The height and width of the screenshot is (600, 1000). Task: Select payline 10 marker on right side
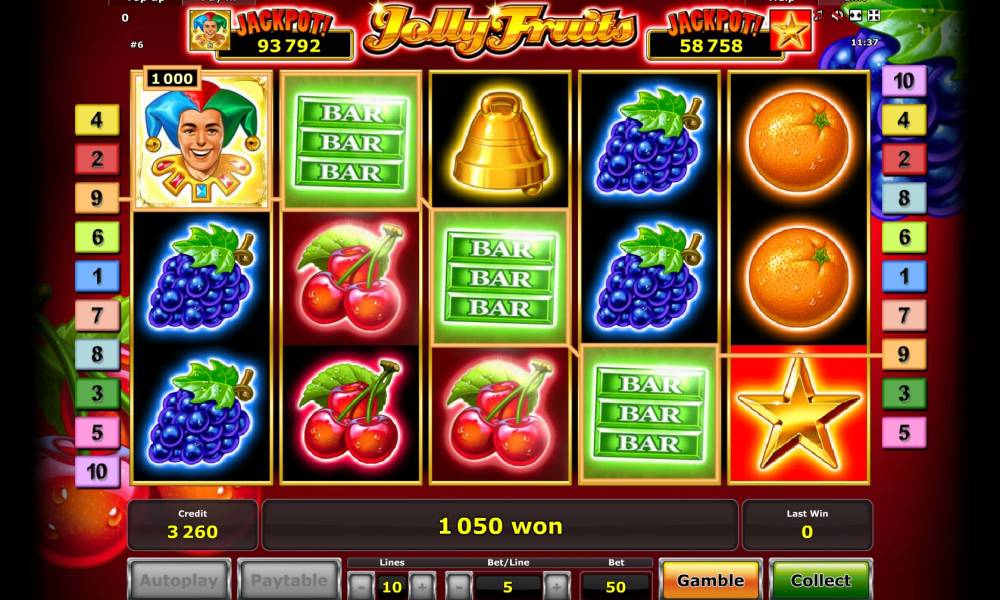coord(904,81)
